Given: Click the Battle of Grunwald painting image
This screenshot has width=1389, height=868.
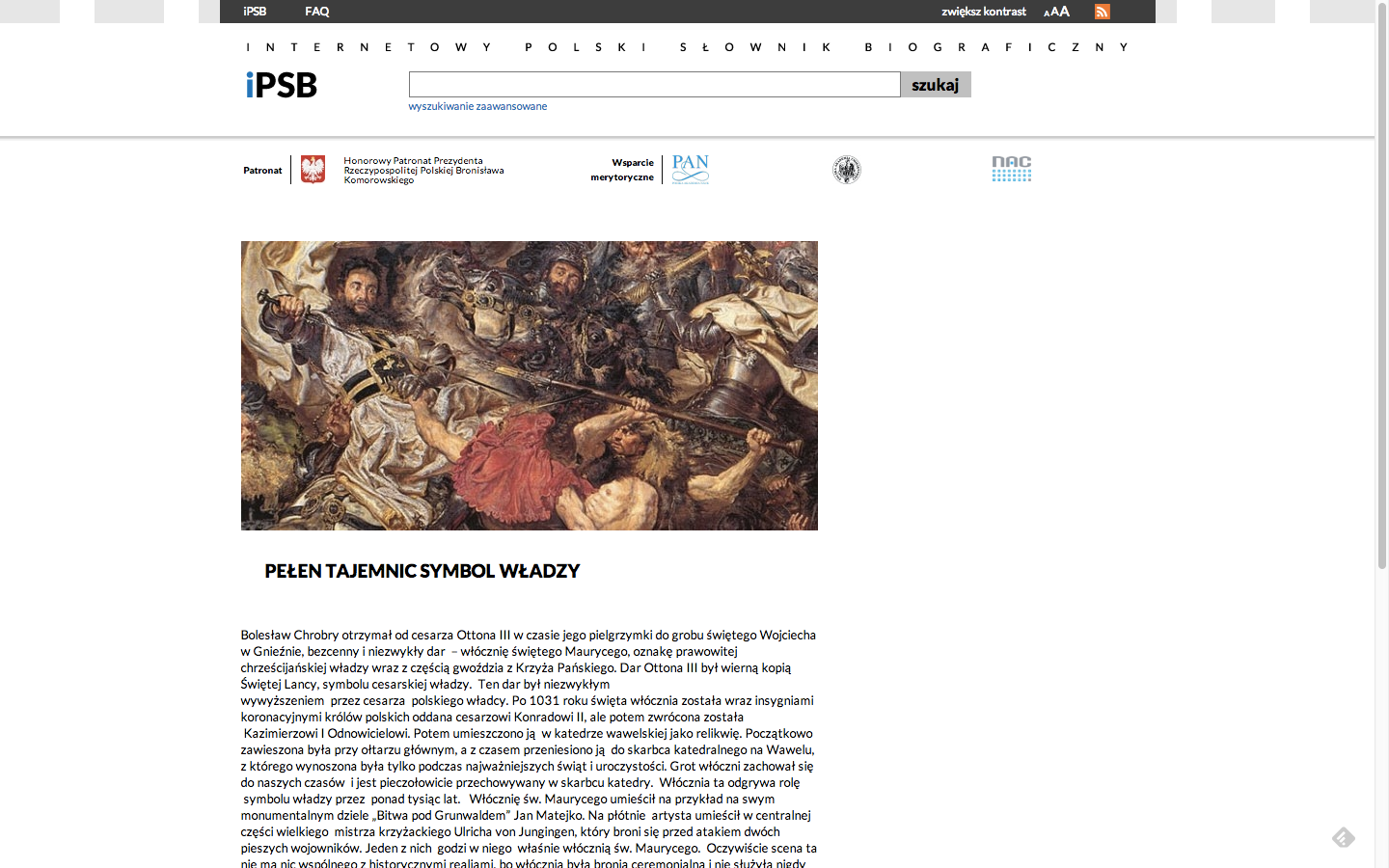Looking at the screenshot, I should (530, 386).
